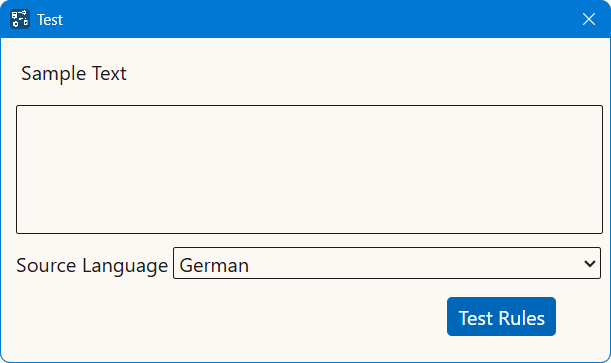The image size is (611, 363).
Task: Place cursor in the empty sample text box
Action: click(309, 169)
